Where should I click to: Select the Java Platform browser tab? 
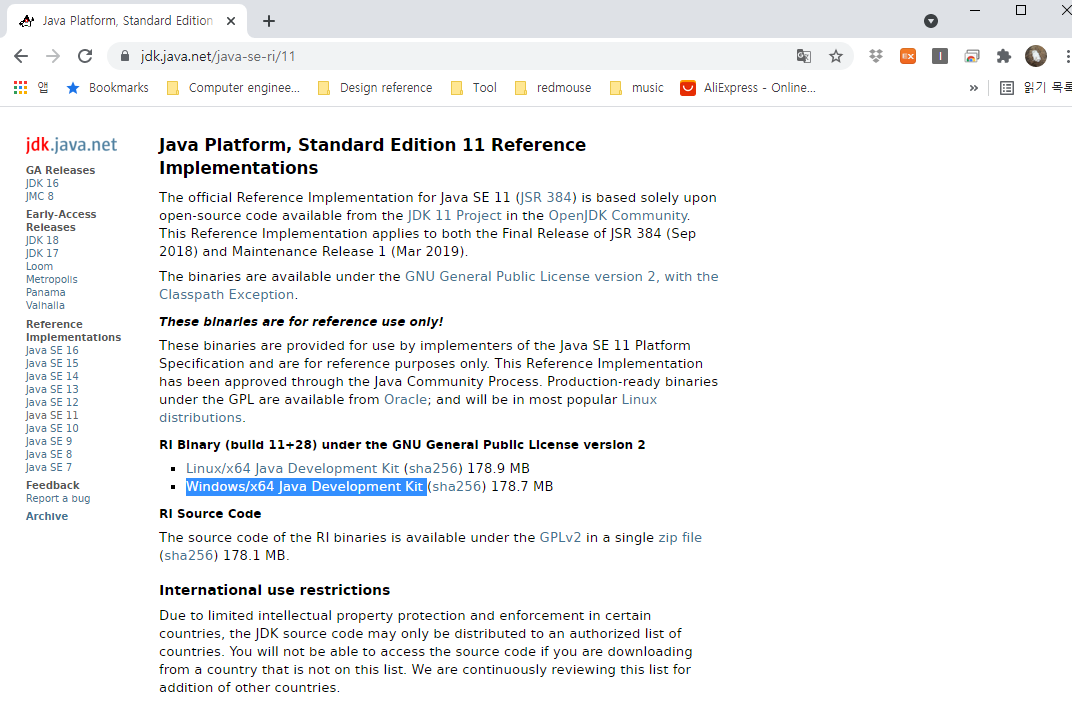tap(127, 21)
